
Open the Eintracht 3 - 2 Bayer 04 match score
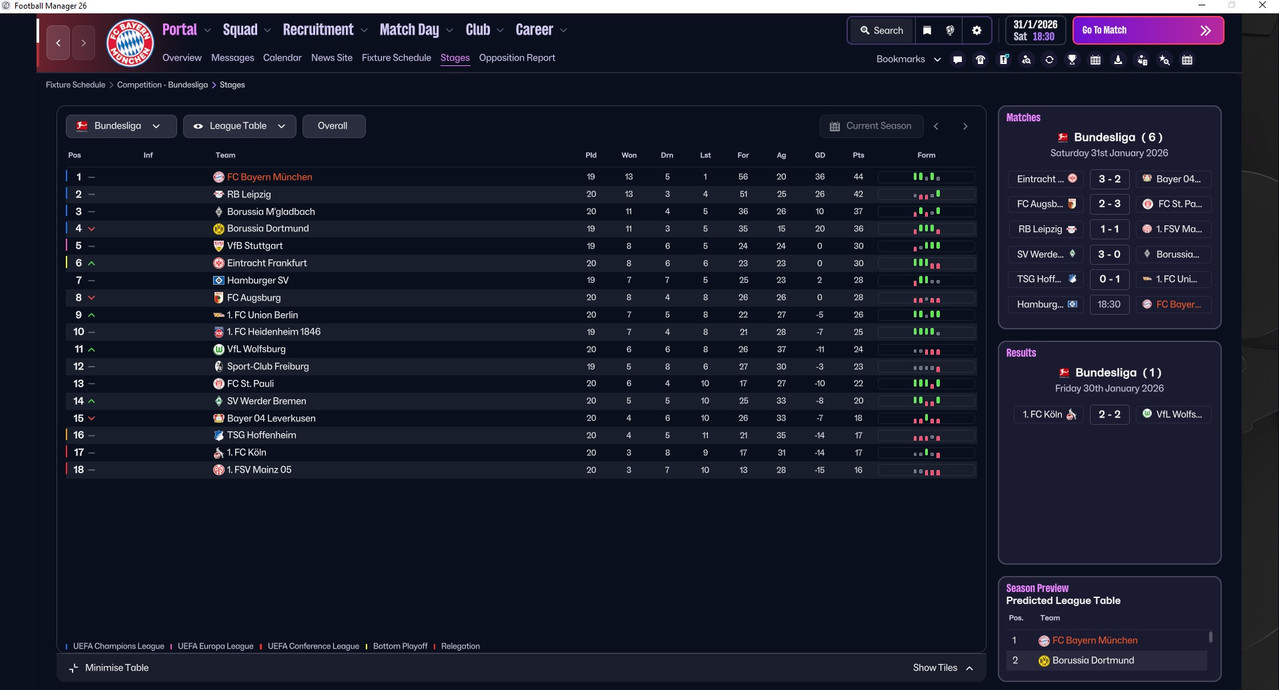pyautogui.click(x=1109, y=179)
